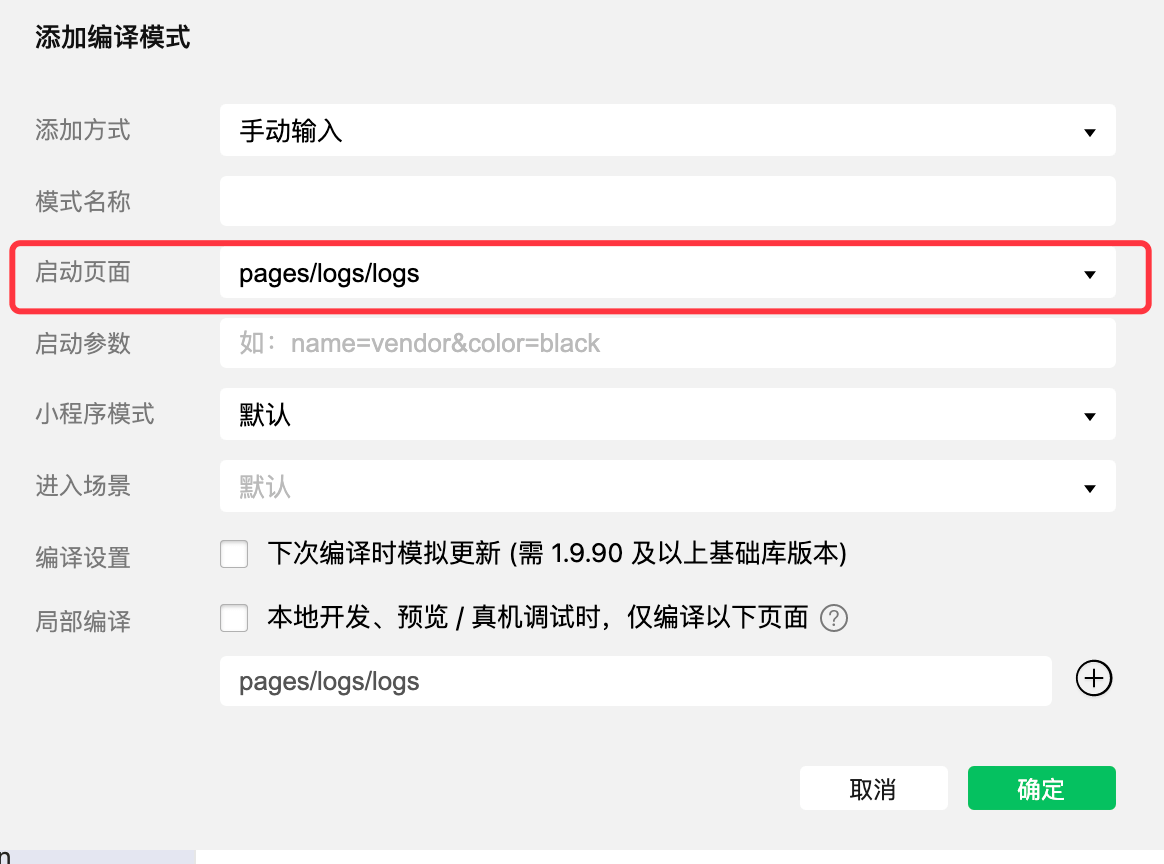The image size is (1164, 864).
Task: Expand the 进入场景 greyed 默认 selector
Action: pyautogui.click(x=667, y=486)
